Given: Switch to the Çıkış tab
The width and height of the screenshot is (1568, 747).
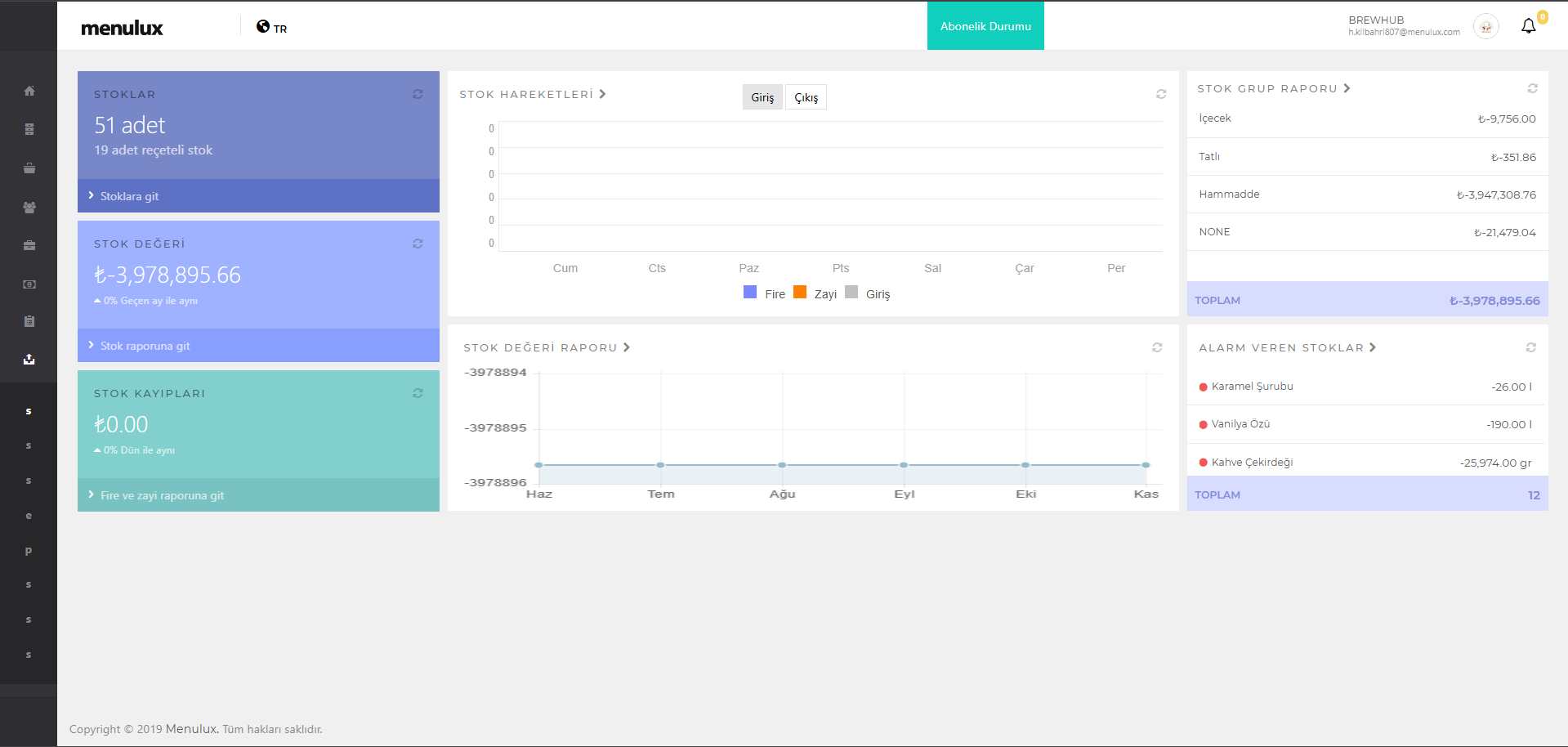Looking at the screenshot, I should [x=806, y=97].
